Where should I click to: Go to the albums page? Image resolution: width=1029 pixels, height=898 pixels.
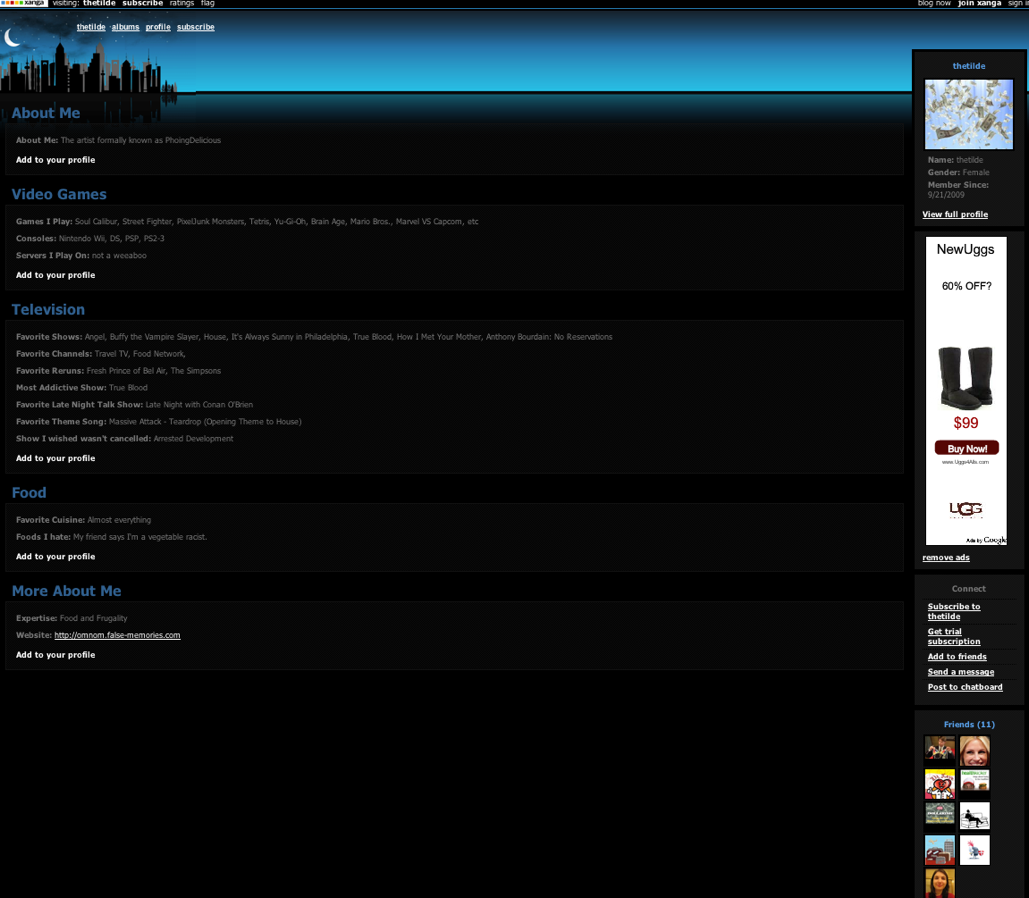(125, 27)
